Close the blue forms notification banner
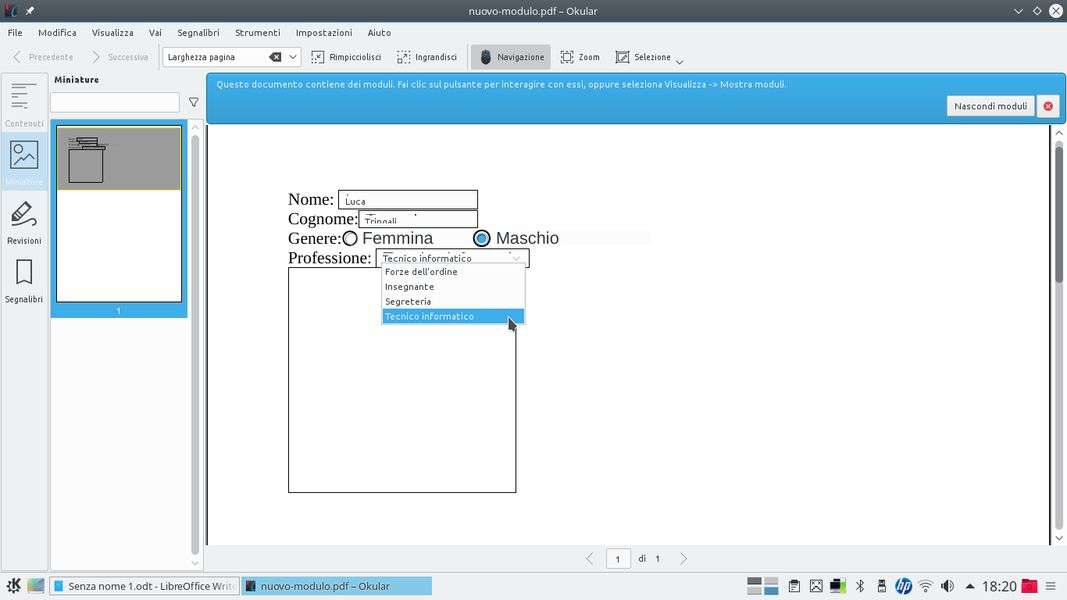This screenshot has height=600, width=1067. tap(1048, 106)
